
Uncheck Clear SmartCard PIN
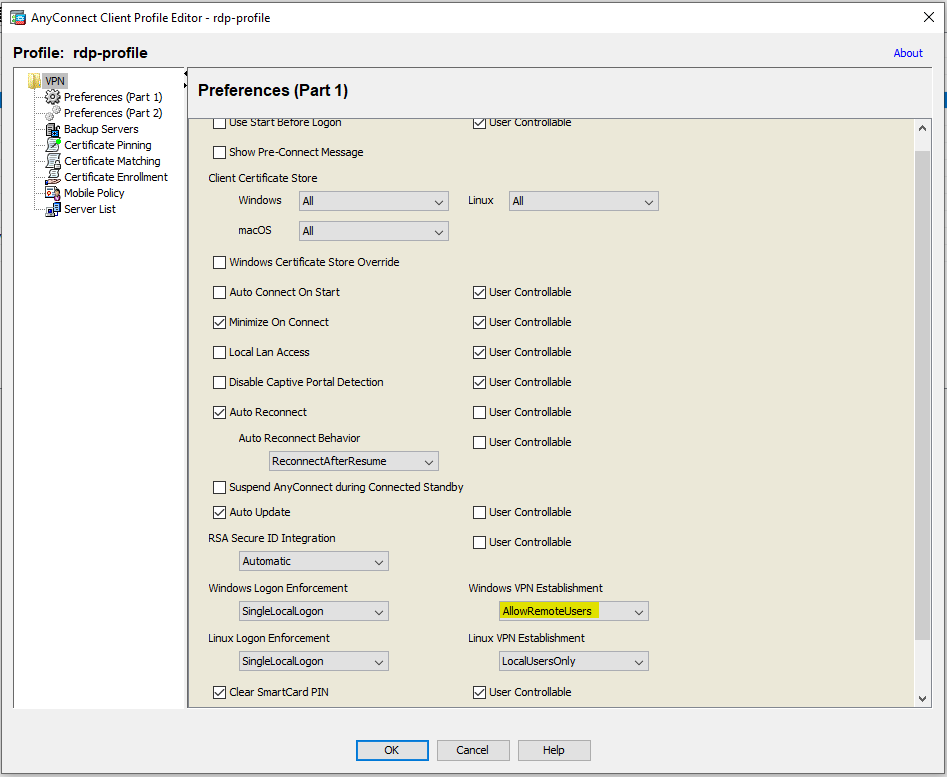219,692
